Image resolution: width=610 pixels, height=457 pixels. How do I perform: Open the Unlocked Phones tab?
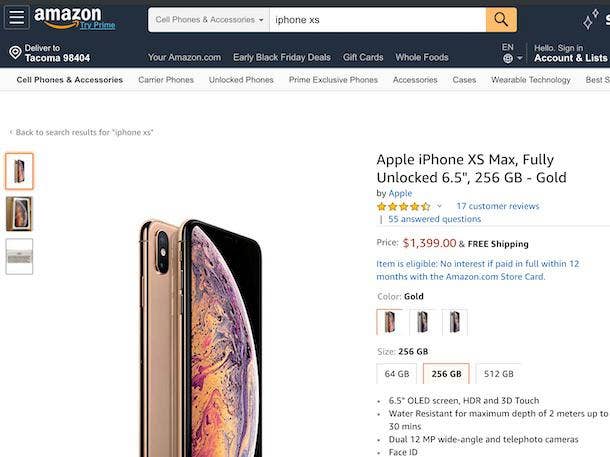pos(241,80)
